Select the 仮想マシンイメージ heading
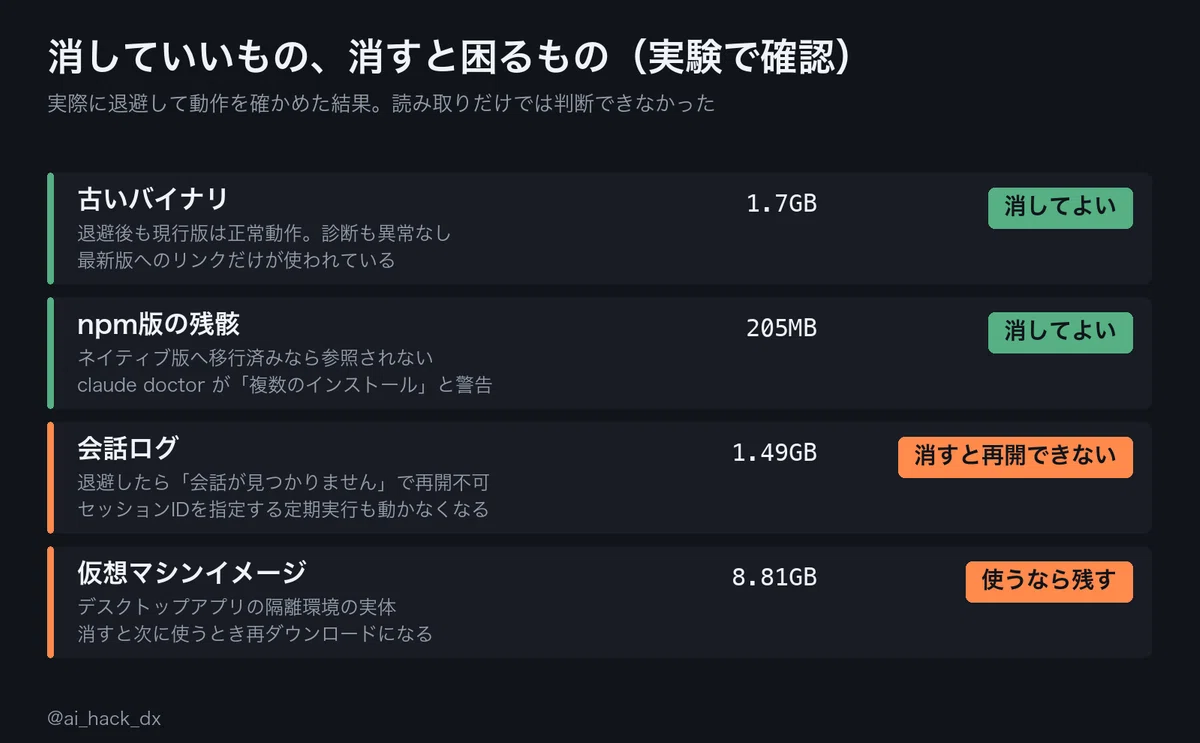The image size is (1200, 743). 192,573
